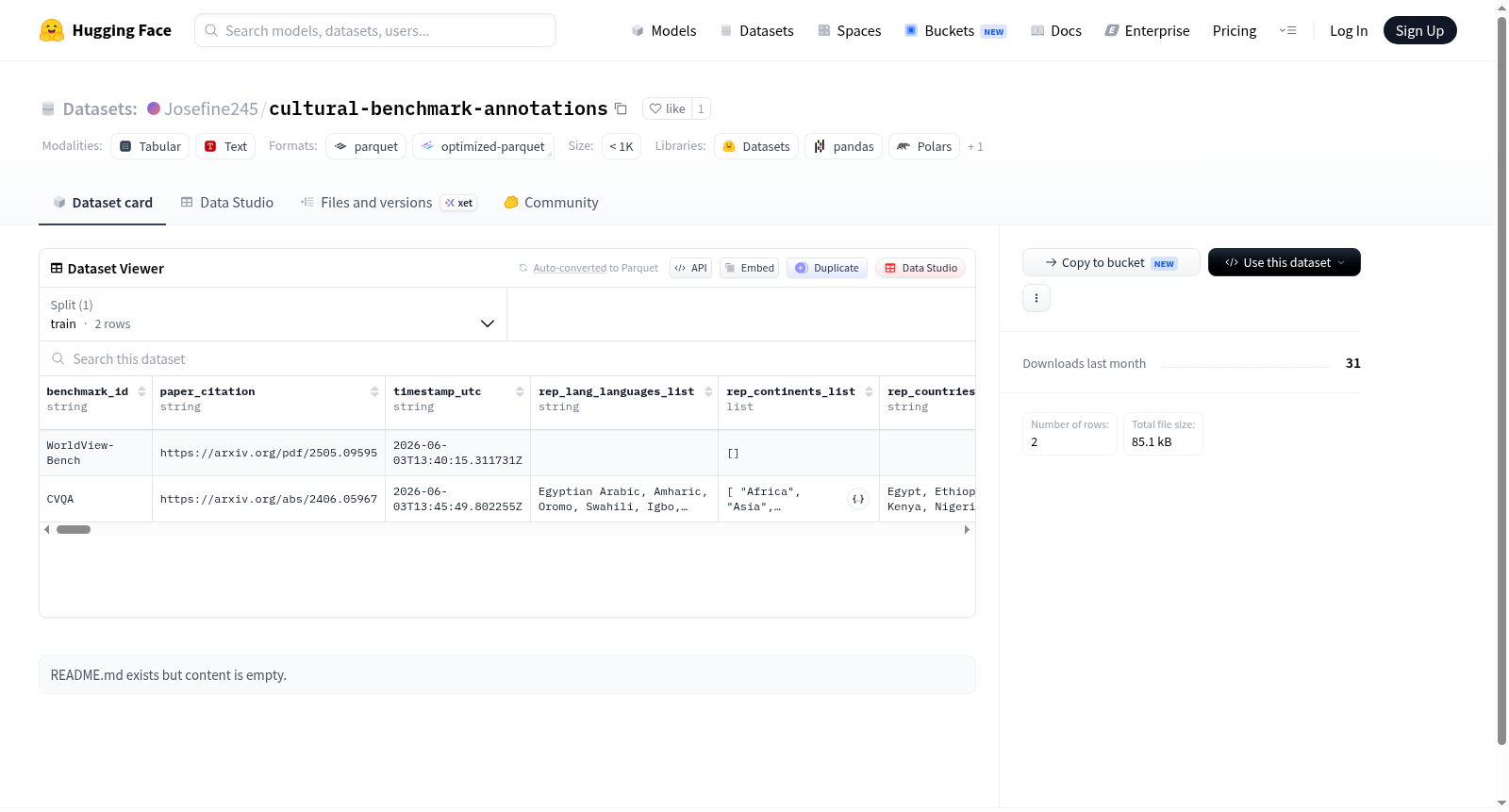Select the Datasets library tag
This screenshot has width=1509, height=812.
(x=756, y=146)
